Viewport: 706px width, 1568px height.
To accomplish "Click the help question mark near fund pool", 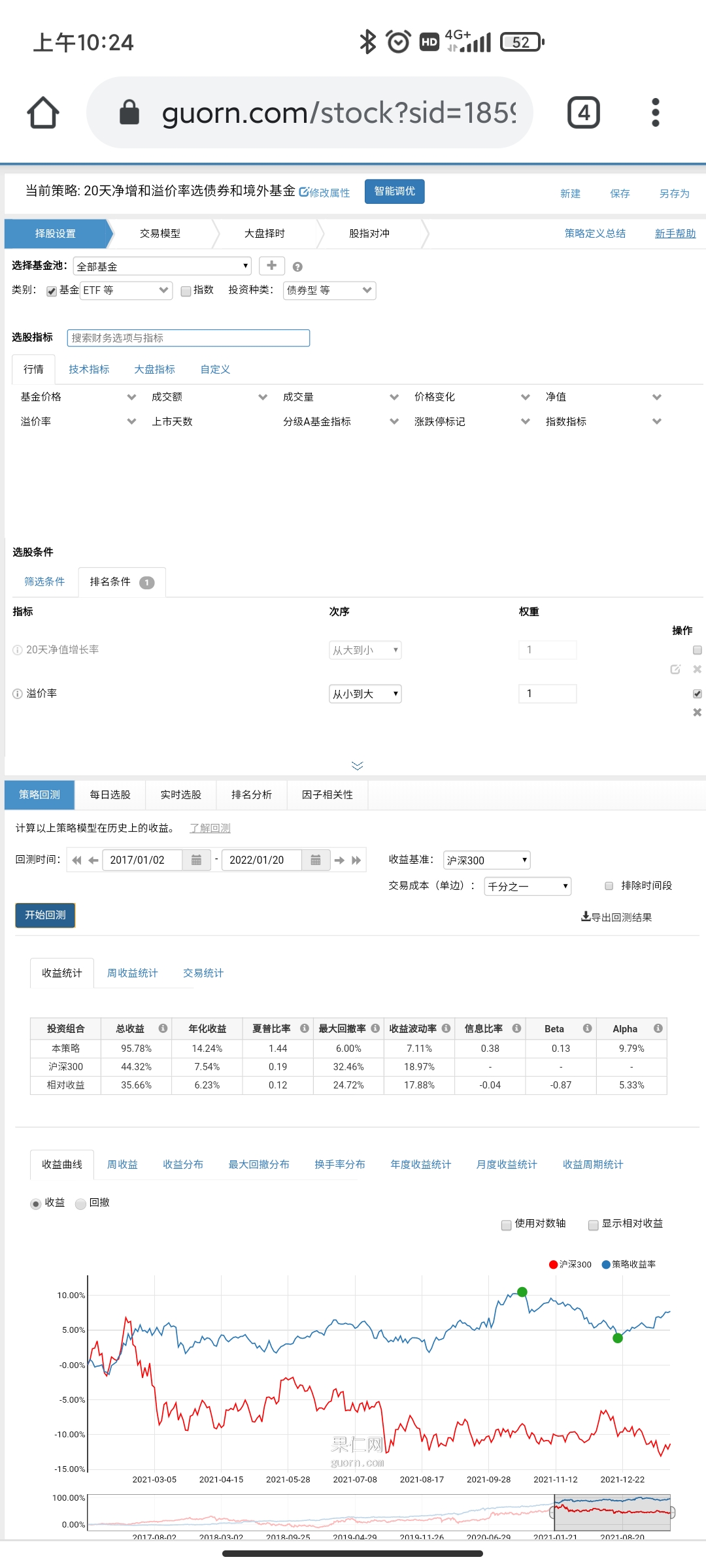I will (297, 267).
